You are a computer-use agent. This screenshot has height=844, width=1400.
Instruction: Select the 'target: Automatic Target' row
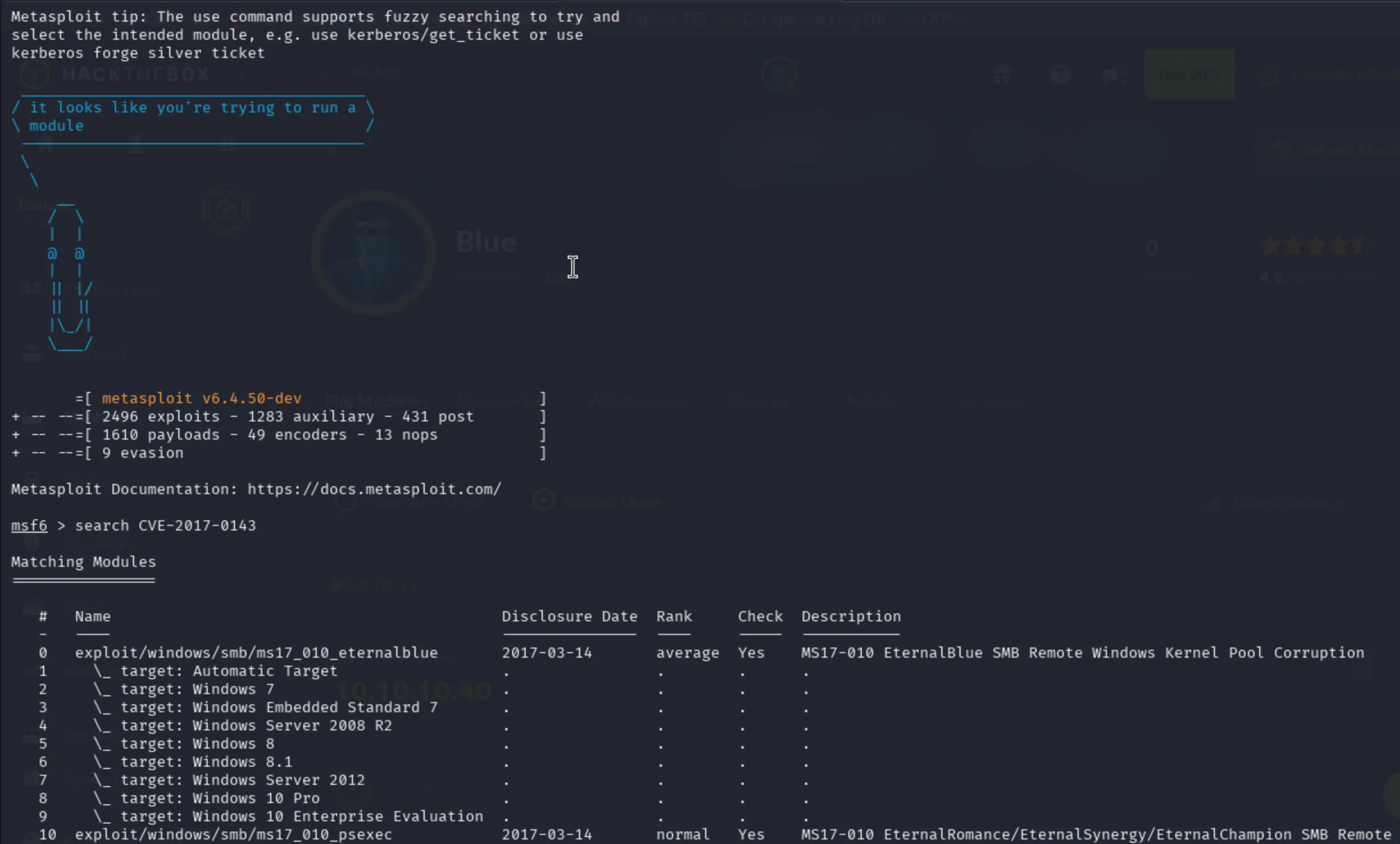(216, 671)
